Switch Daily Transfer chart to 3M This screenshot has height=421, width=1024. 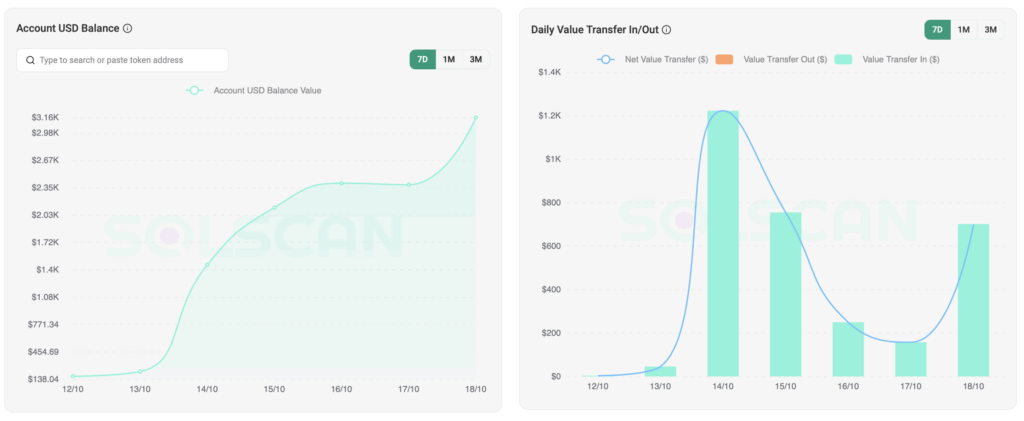[991, 30]
